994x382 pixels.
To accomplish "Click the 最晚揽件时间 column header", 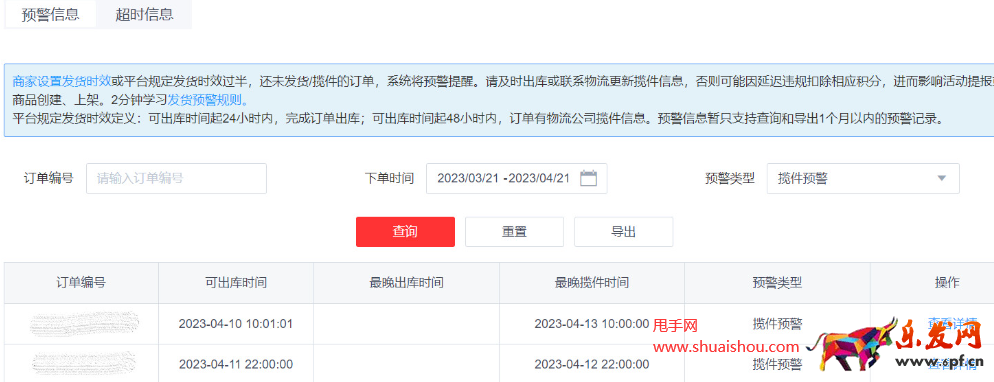I will point(591,283).
